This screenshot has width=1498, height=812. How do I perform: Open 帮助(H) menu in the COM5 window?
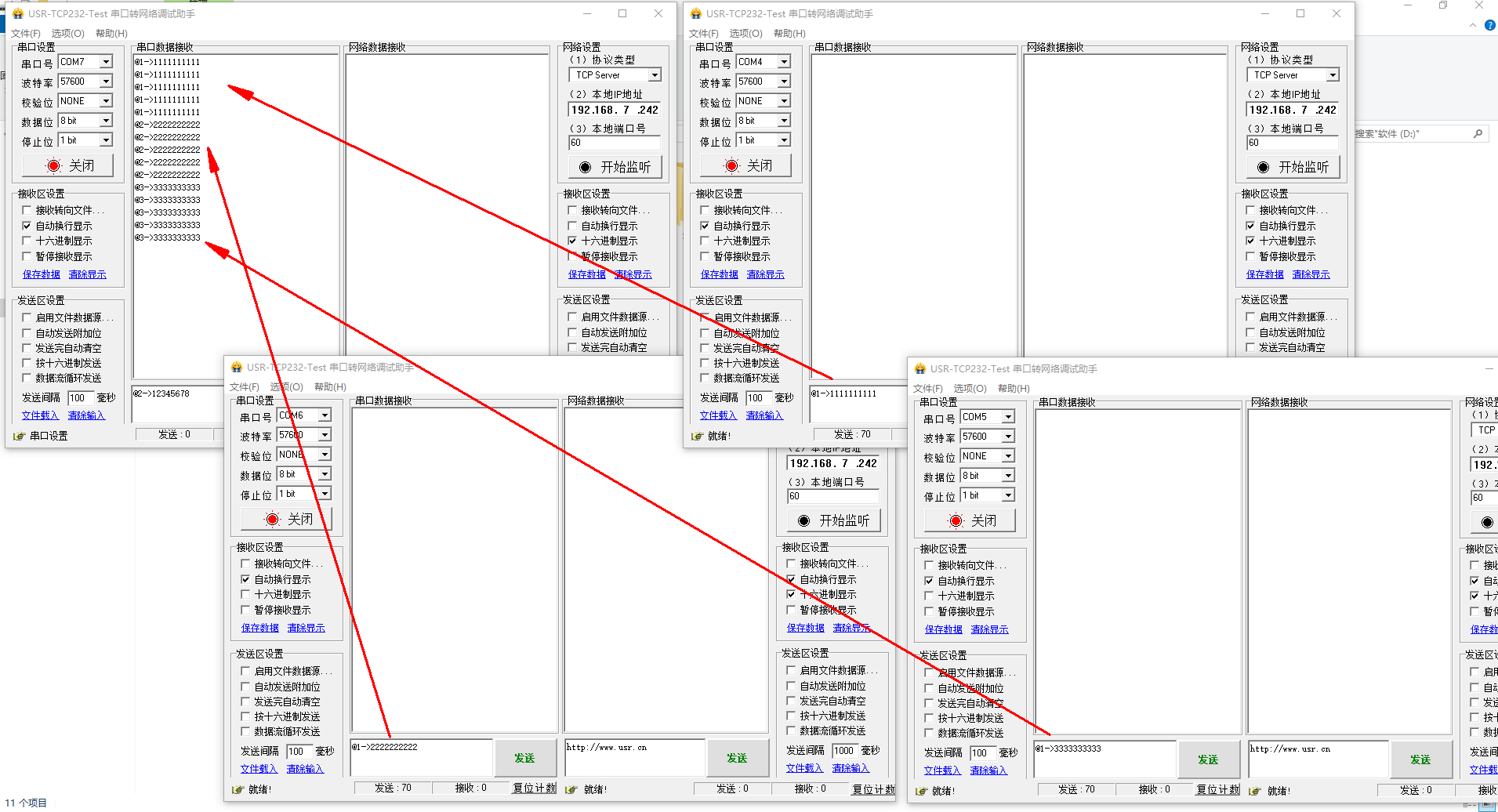(x=1014, y=389)
